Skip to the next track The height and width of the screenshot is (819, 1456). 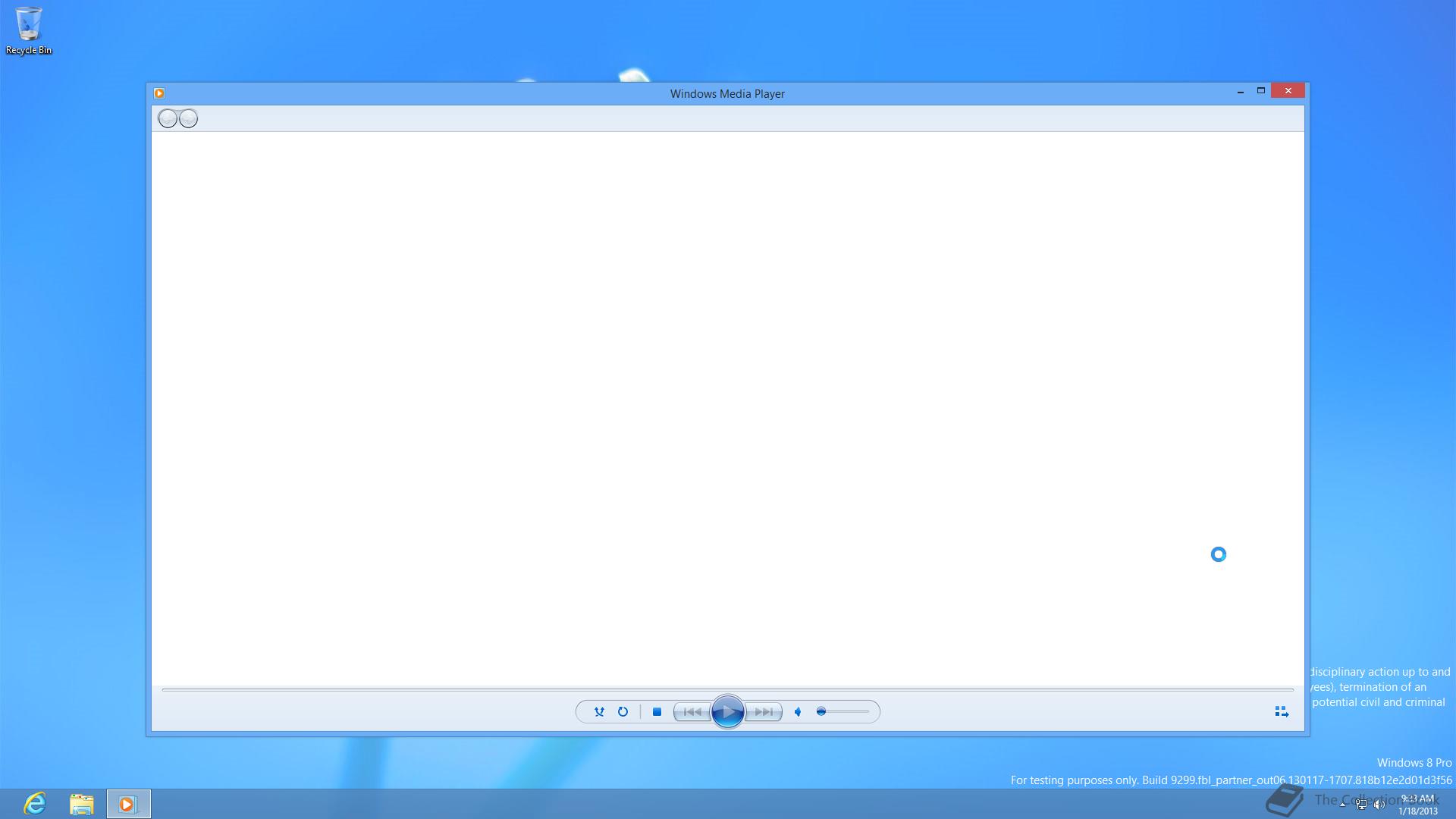(764, 712)
